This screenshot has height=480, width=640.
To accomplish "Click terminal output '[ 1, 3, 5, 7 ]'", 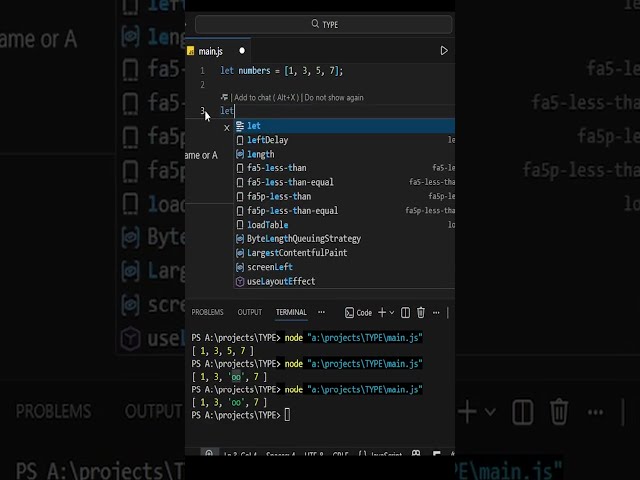I will pos(222,351).
